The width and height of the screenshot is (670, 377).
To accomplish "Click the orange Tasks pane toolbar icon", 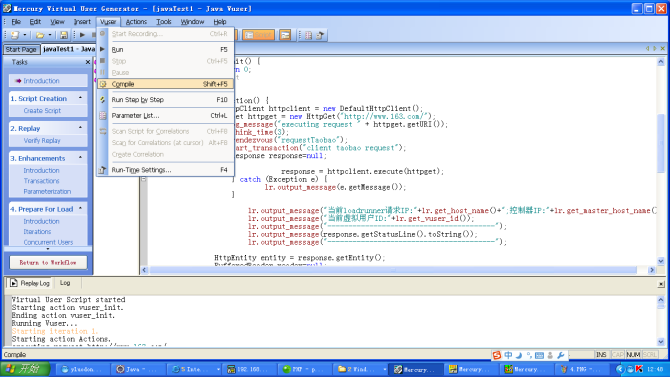I will [285, 35].
